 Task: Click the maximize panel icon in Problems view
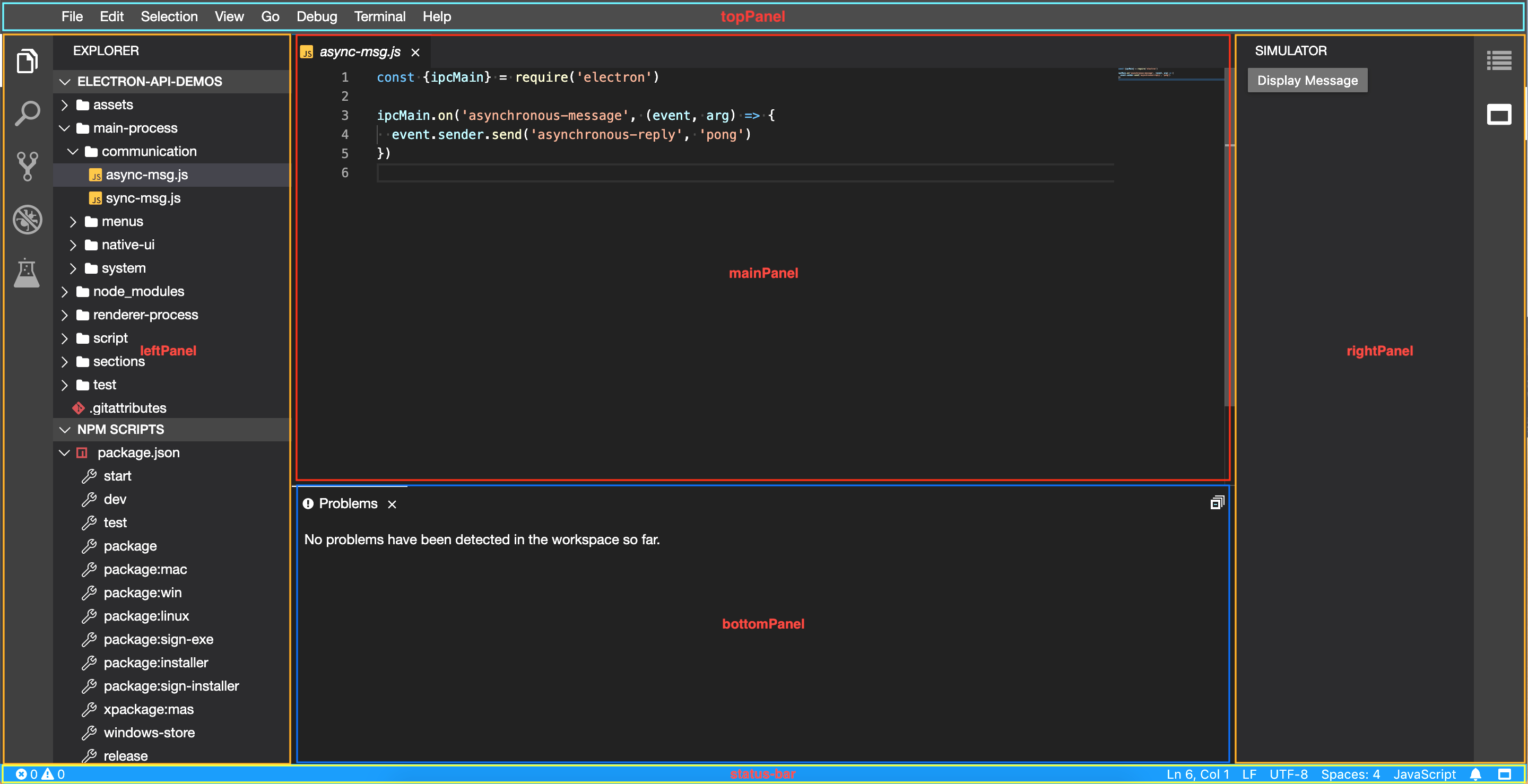(1217, 503)
